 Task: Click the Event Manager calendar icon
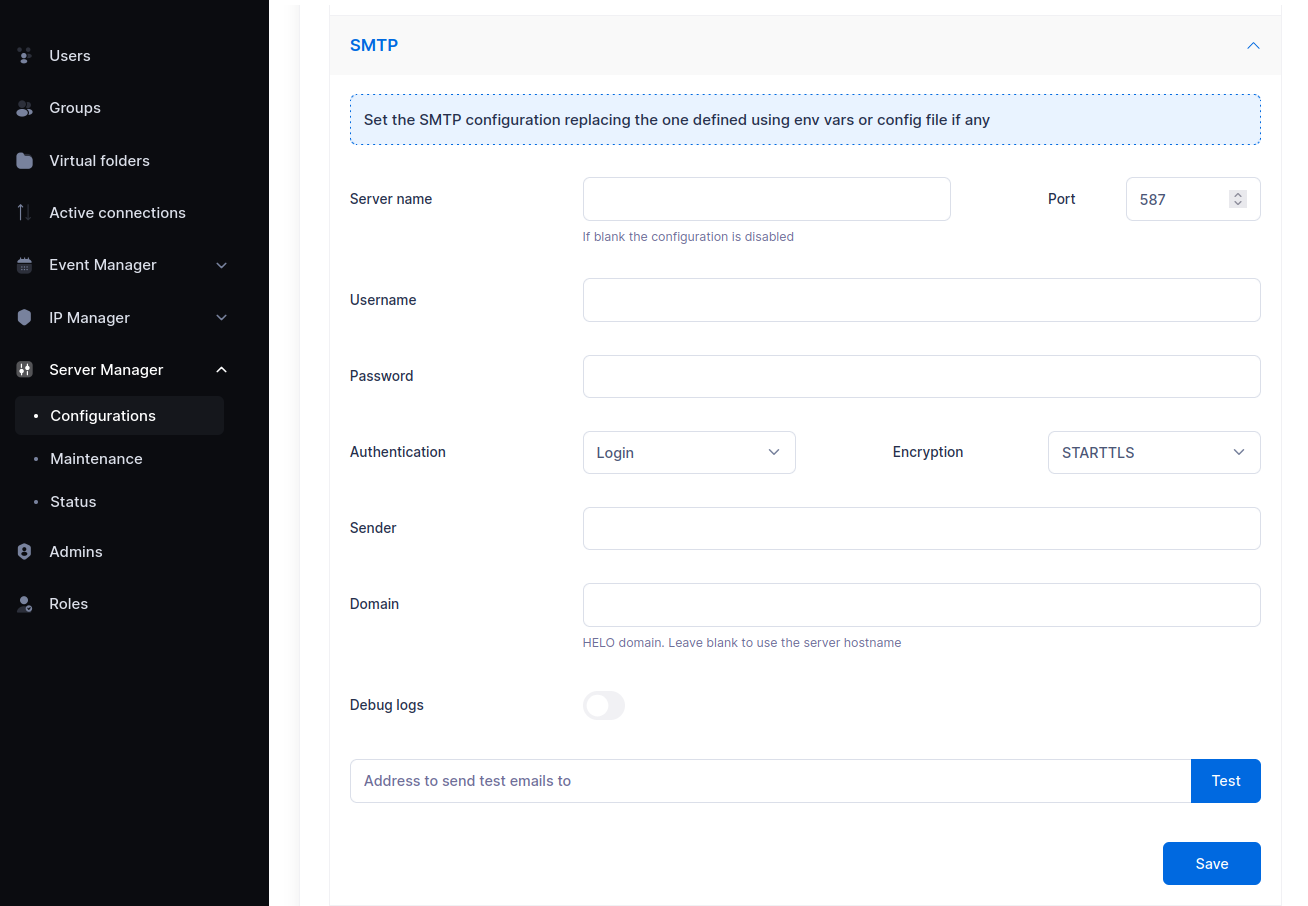pyautogui.click(x=25, y=265)
